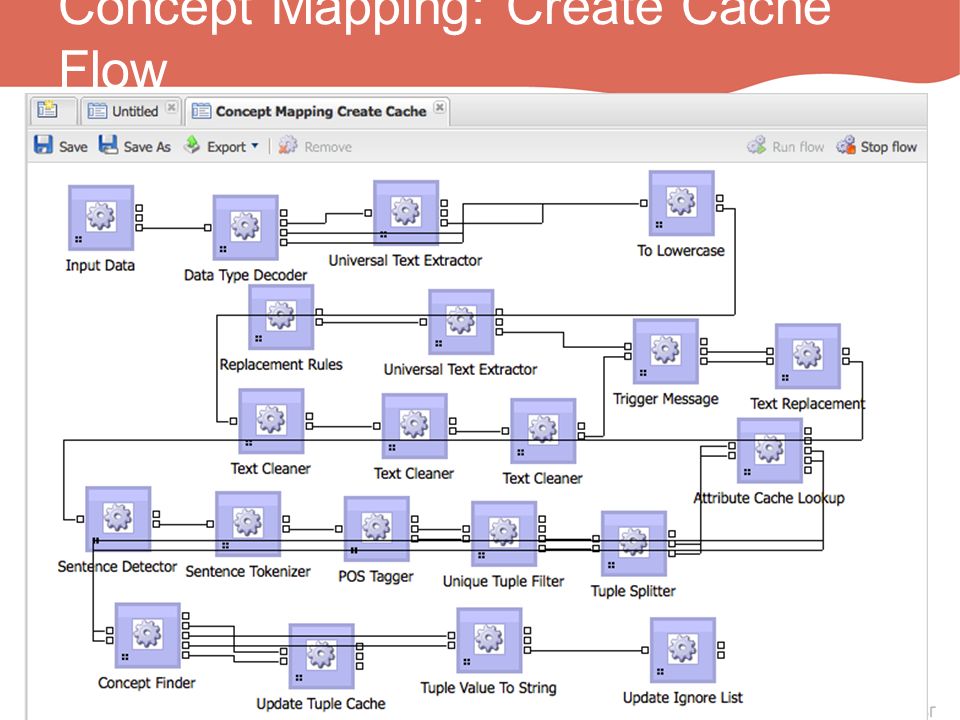Select the Update Ignore List node
Image resolution: width=960 pixels, height=720 pixels.
coord(683,650)
